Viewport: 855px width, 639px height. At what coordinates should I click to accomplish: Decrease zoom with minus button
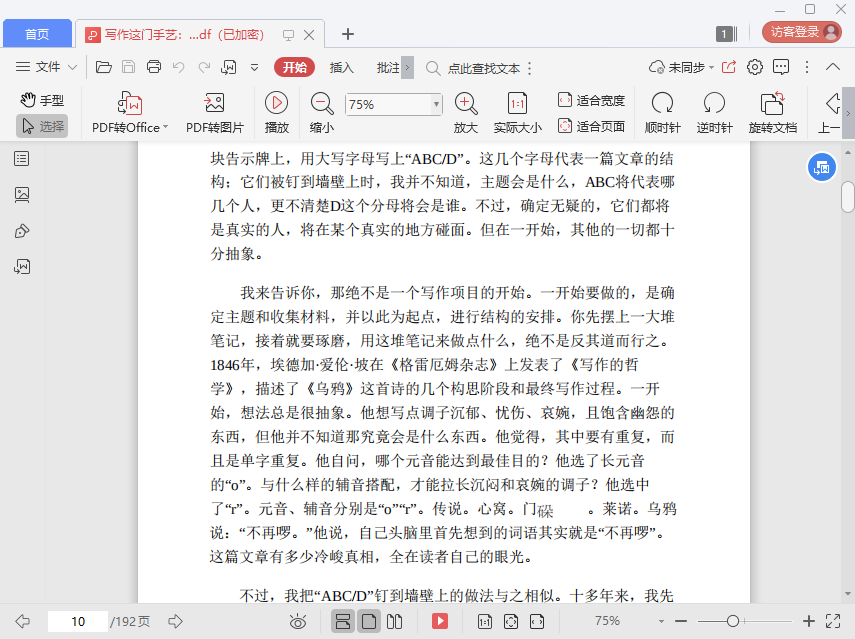click(681, 621)
